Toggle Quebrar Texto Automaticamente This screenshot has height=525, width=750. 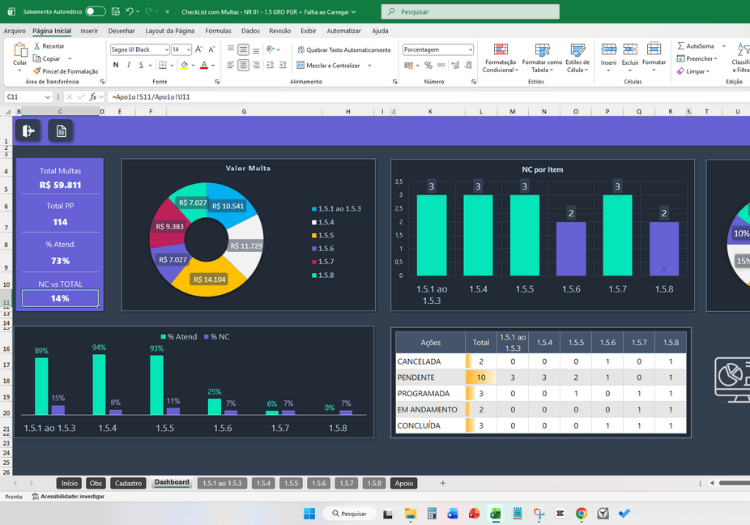coord(344,50)
